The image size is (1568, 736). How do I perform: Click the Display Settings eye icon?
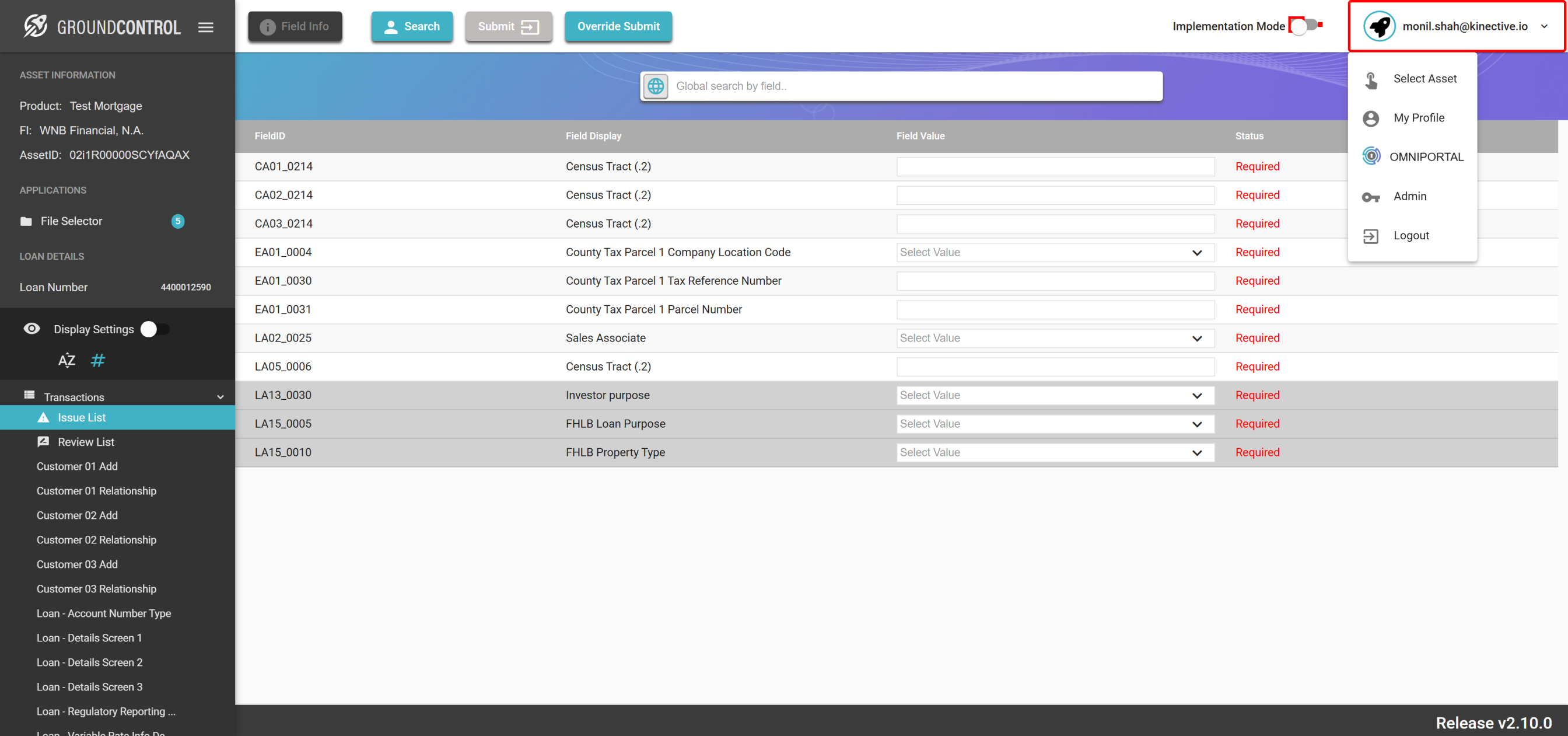[32, 329]
